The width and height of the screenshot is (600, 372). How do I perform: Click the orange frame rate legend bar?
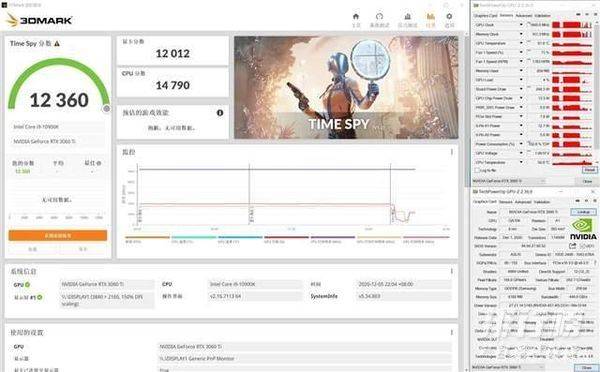[x=147, y=237]
